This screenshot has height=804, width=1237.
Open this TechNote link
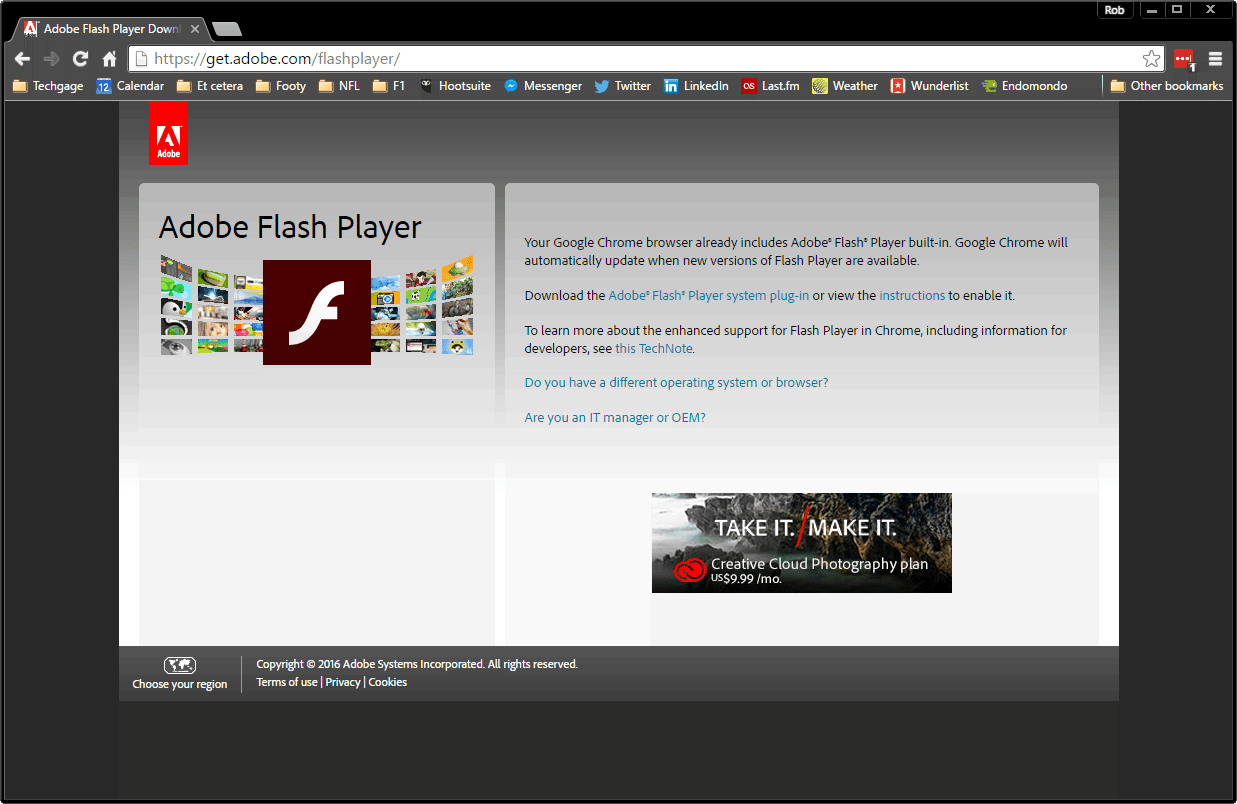(654, 349)
